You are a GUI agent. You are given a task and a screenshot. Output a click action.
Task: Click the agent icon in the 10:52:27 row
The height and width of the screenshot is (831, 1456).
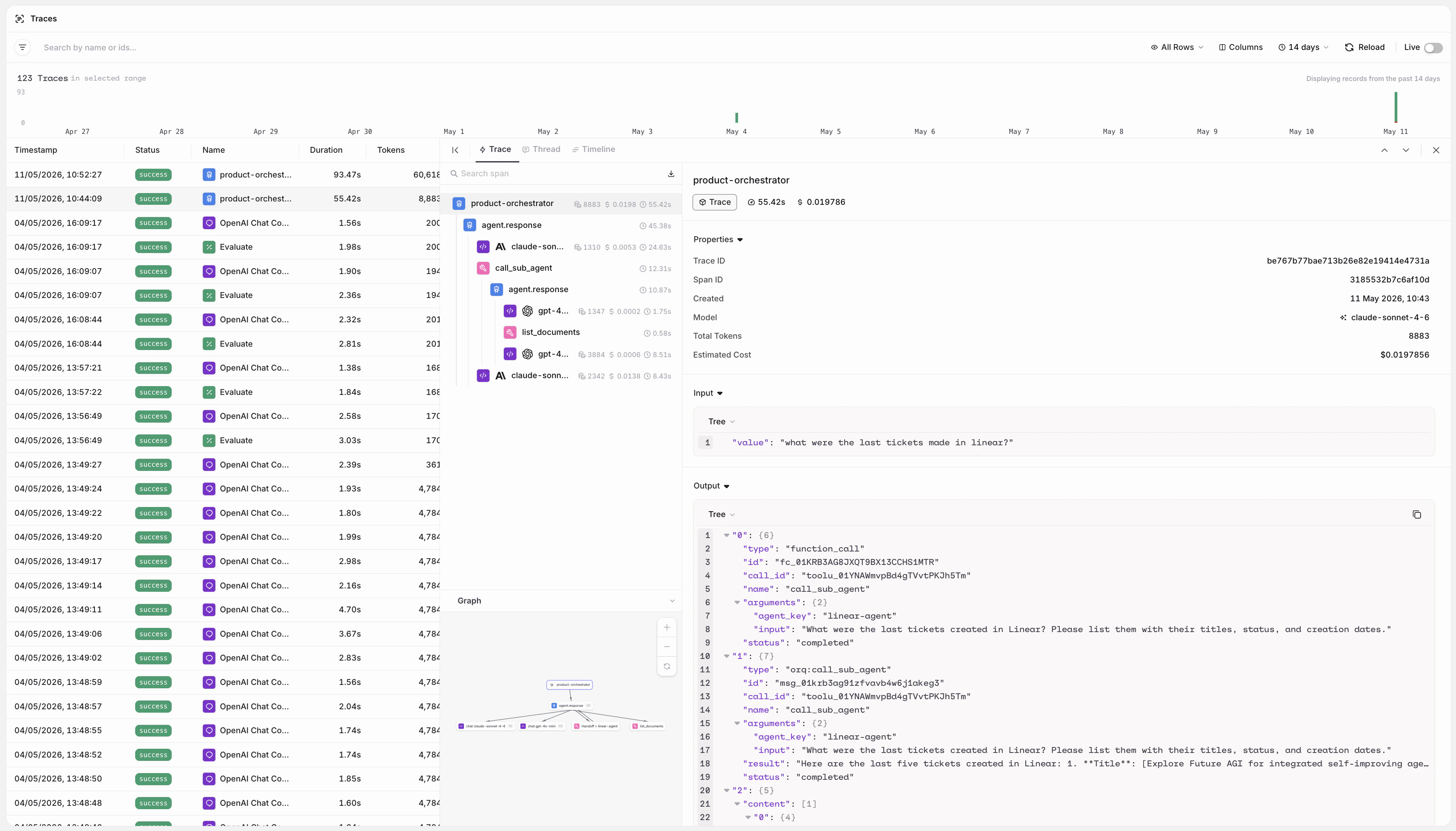pyautogui.click(x=209, y=175)
